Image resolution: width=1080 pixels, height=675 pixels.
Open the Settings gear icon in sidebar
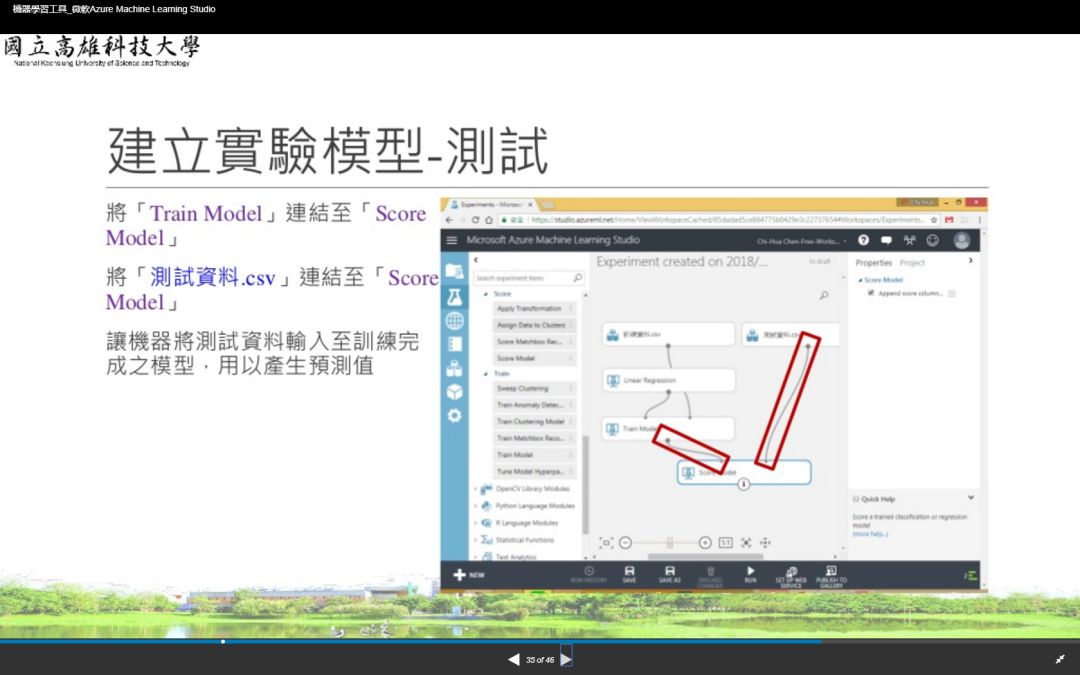(454, 415)
